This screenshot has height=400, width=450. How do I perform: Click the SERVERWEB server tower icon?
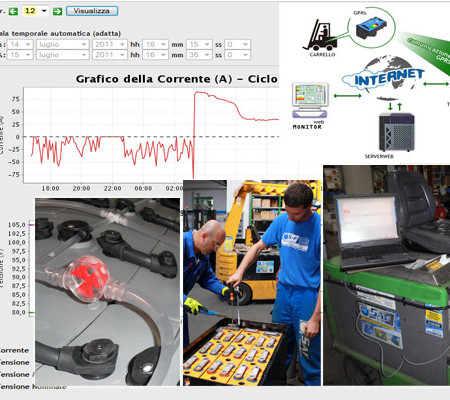coord(397,132)
